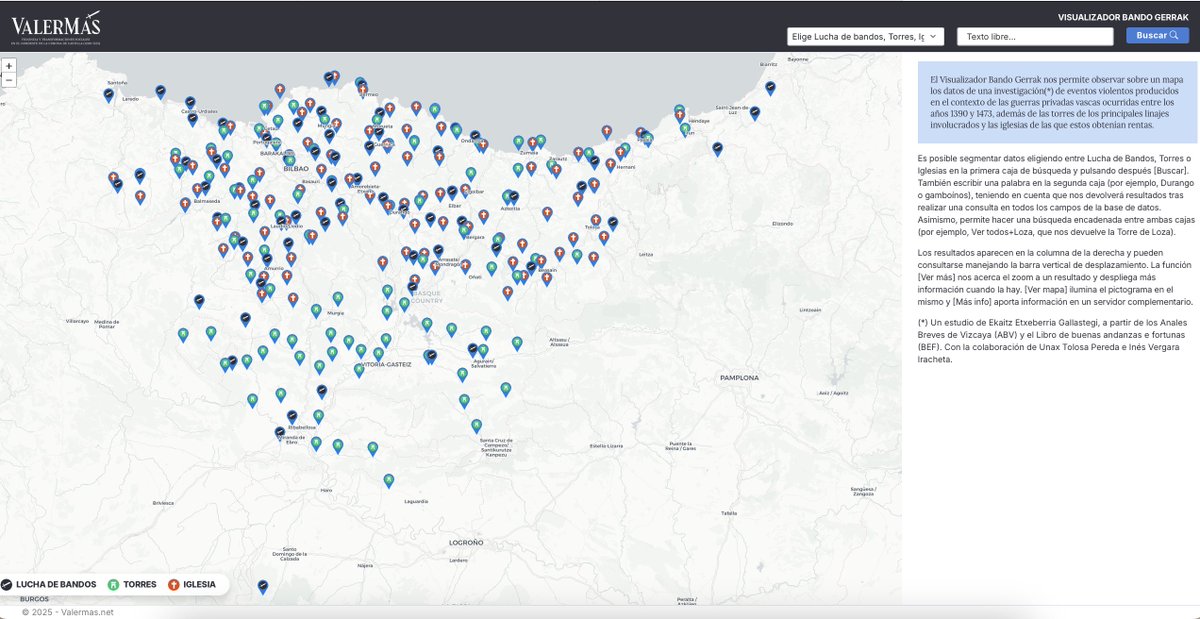Select the Lucha de Bandos marker at Miranda de Ebro
Viewport: 1200px width, 619px height.
(280, 433)
